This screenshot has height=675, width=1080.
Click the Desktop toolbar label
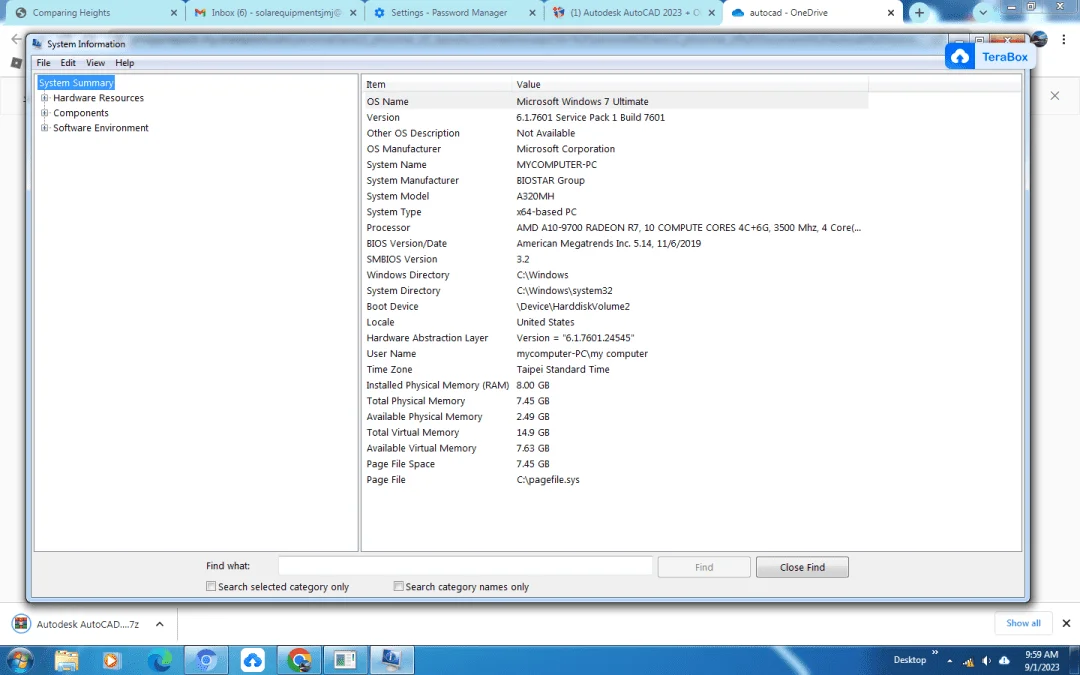pos(909,660)
